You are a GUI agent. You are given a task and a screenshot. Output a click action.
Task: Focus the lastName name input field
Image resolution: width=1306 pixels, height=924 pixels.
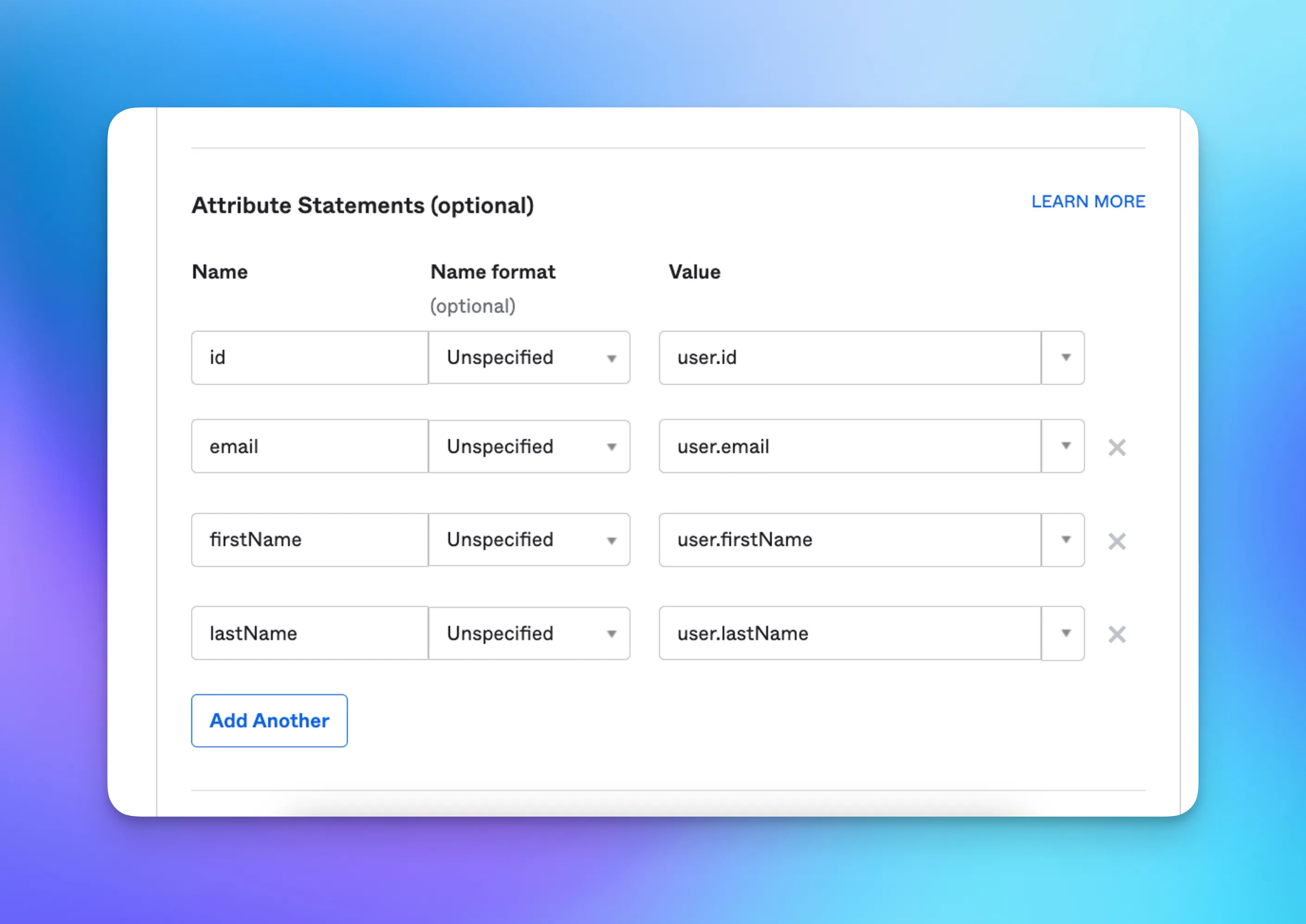coord(309,633)
